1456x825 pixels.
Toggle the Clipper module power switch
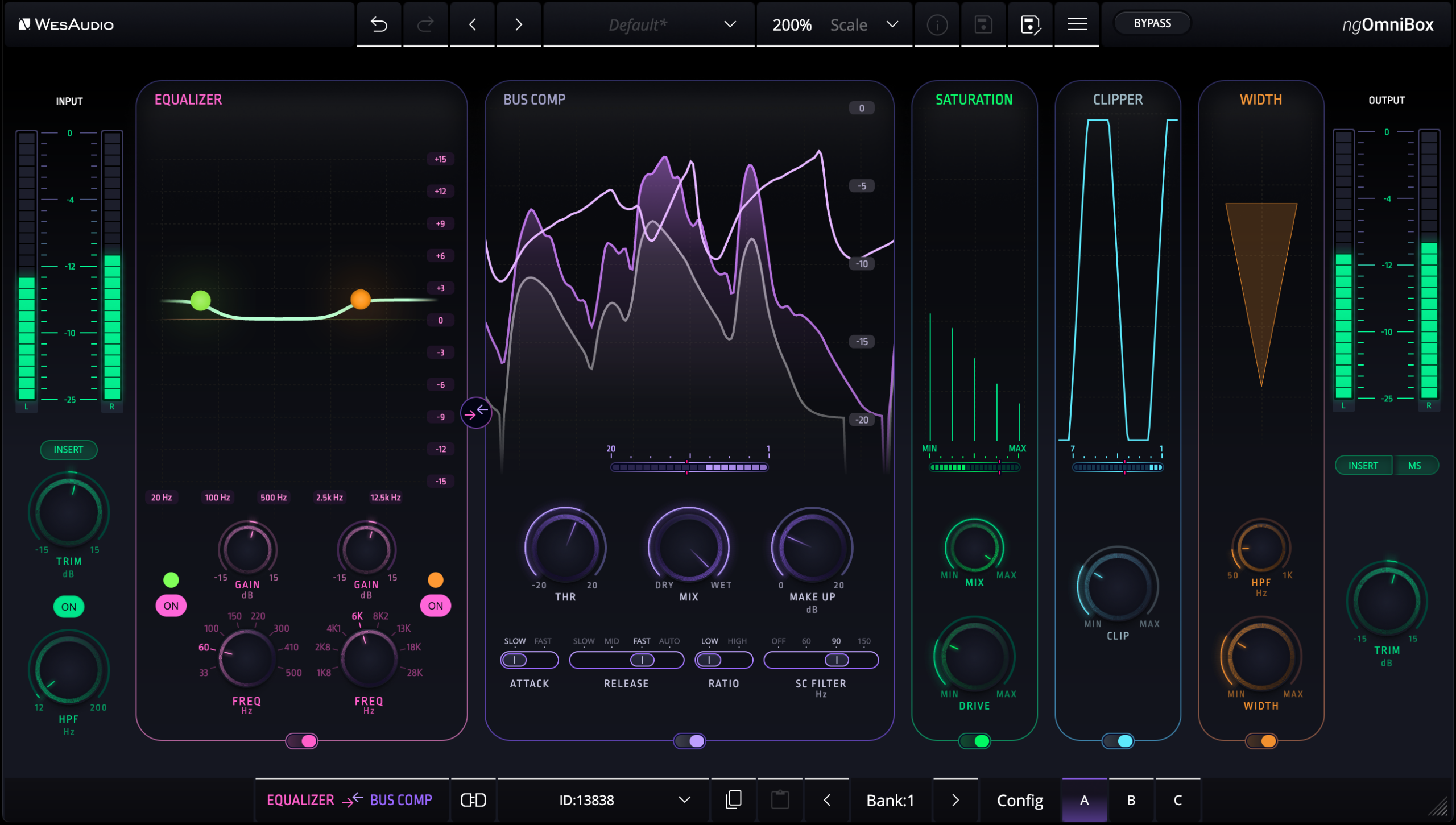(1118, 741)
